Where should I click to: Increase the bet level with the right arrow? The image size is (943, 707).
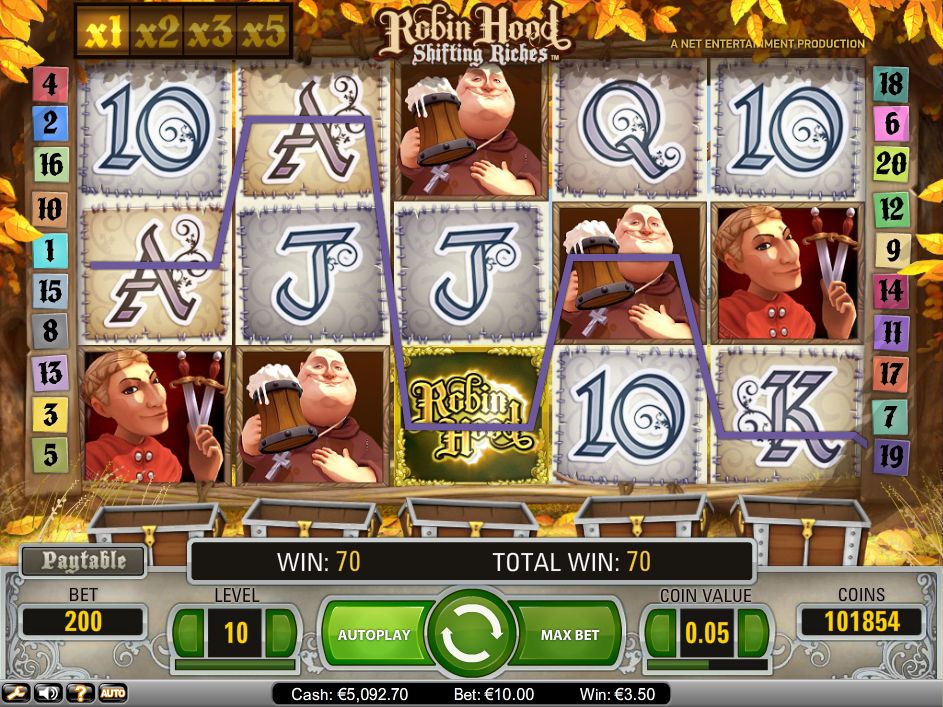[281, 633]
